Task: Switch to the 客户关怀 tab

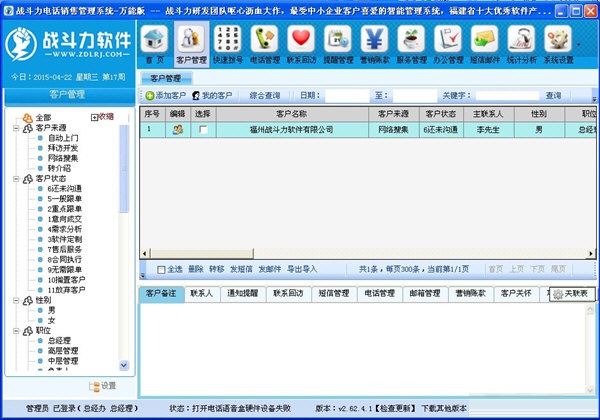Action: tap(516, 294)
